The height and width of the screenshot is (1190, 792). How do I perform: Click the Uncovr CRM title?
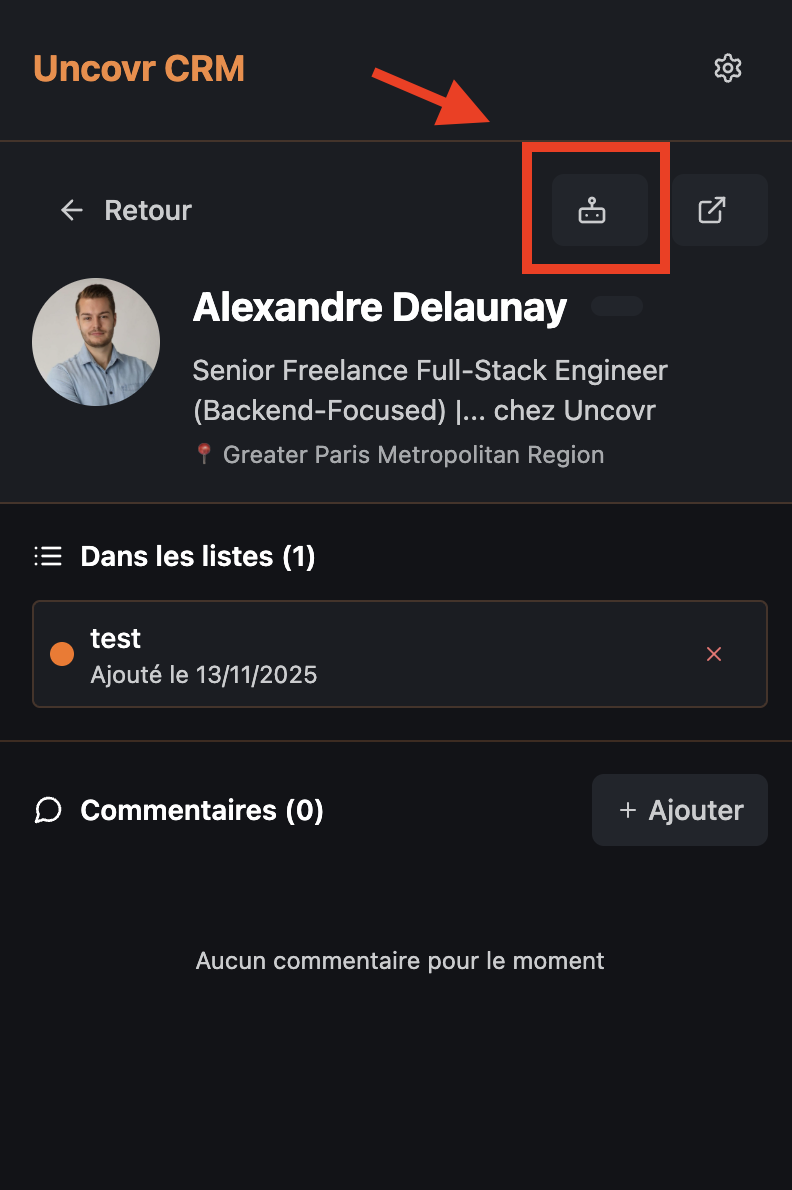click(x=139, y=68)
